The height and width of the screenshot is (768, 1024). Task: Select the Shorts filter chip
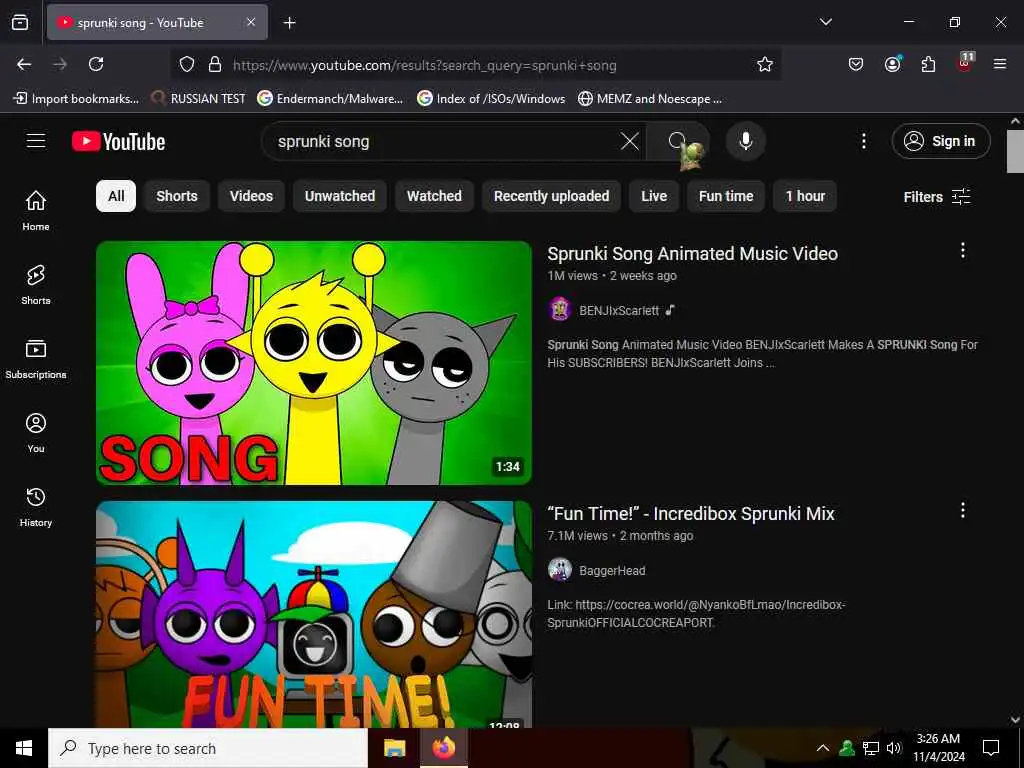click(x=177, y=196)
